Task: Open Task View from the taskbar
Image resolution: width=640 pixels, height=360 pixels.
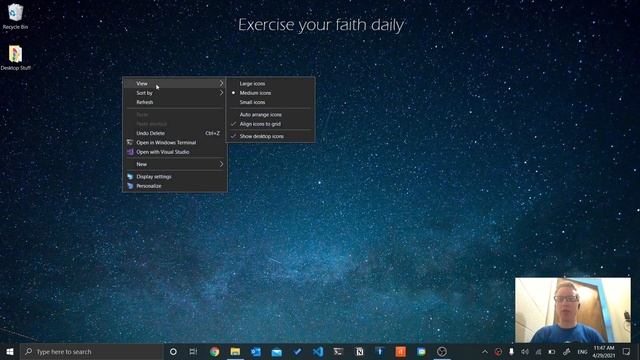Action: 193,351
